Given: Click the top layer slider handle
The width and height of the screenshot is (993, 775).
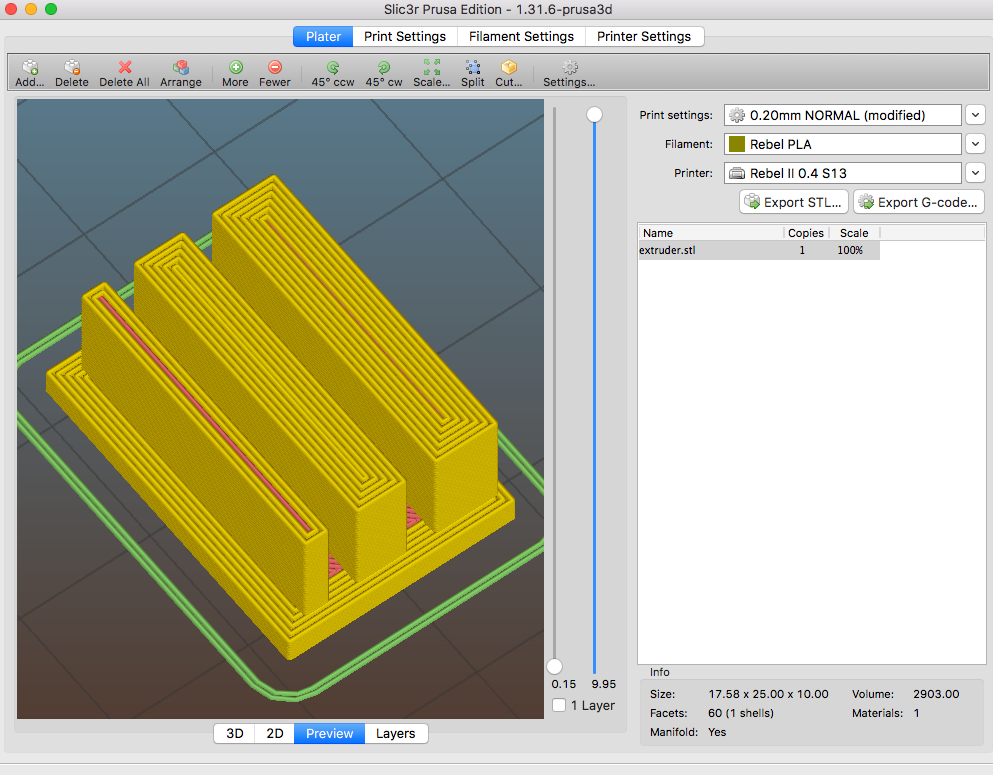Looking at the screenshot, I should [595, 115].
